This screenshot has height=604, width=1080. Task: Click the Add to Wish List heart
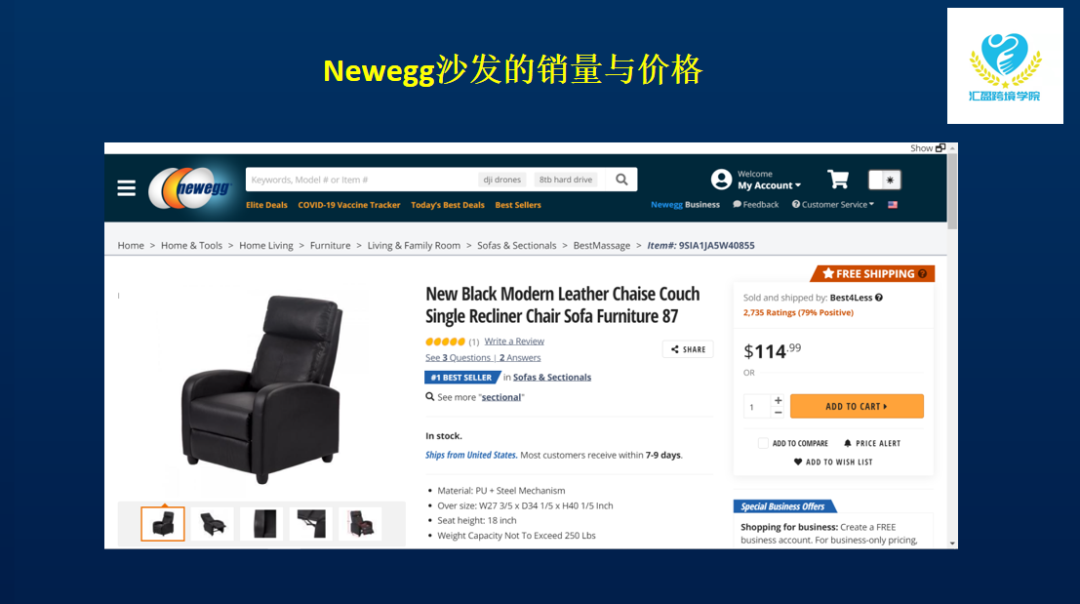pos(798,462)
